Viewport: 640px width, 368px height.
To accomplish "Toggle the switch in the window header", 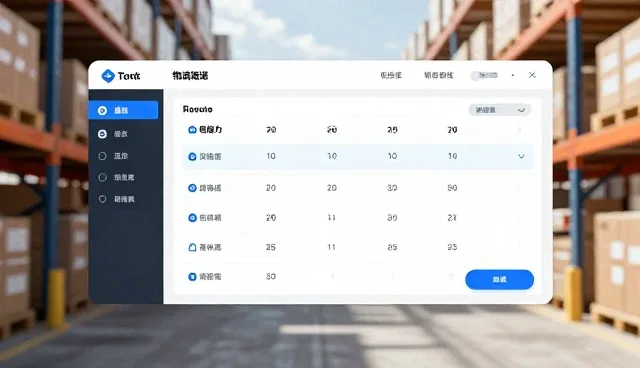I will [x=484, y=75].
